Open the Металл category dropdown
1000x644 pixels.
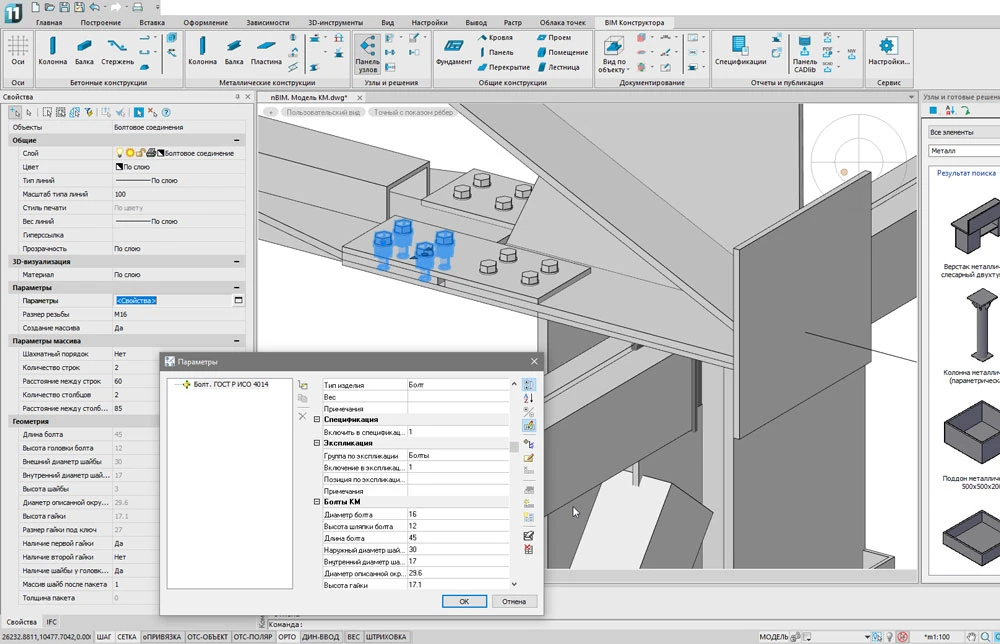tap(962, 151)
